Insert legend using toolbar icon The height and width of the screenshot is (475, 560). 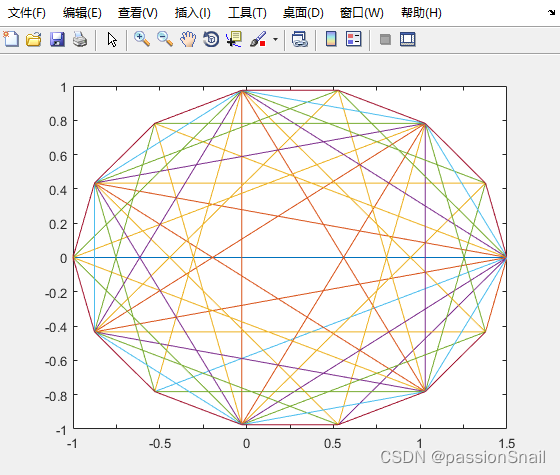(354, 39)
